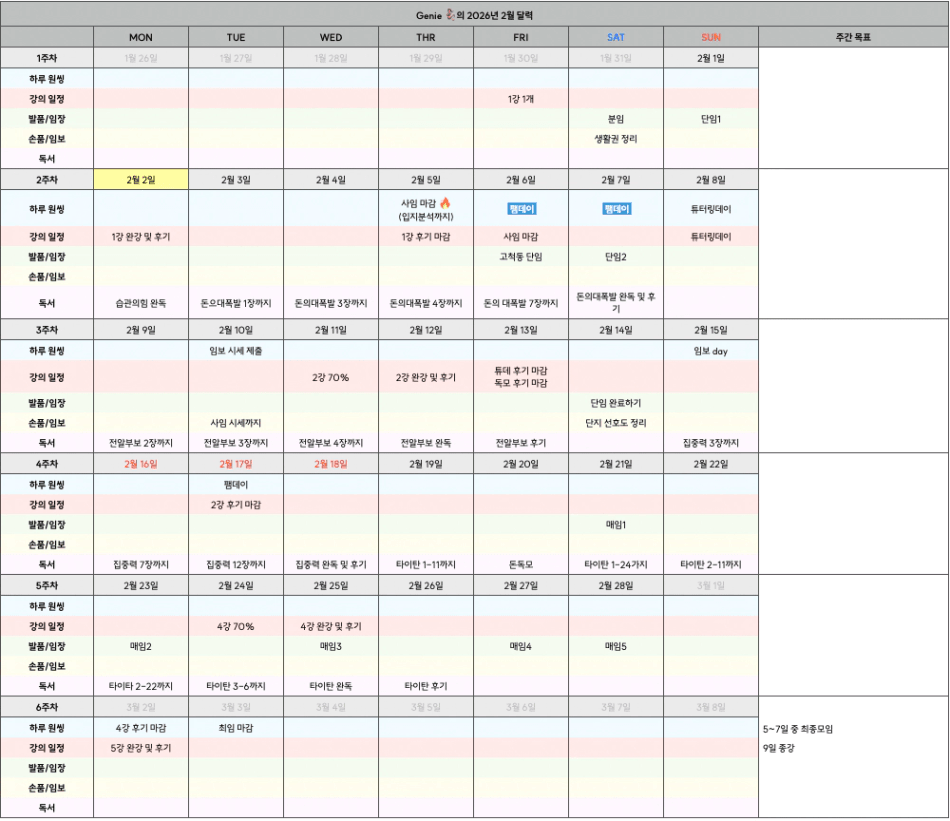950x821 pixels.
Task: Click the genie emoji in the calendar title
Action: 450,15
